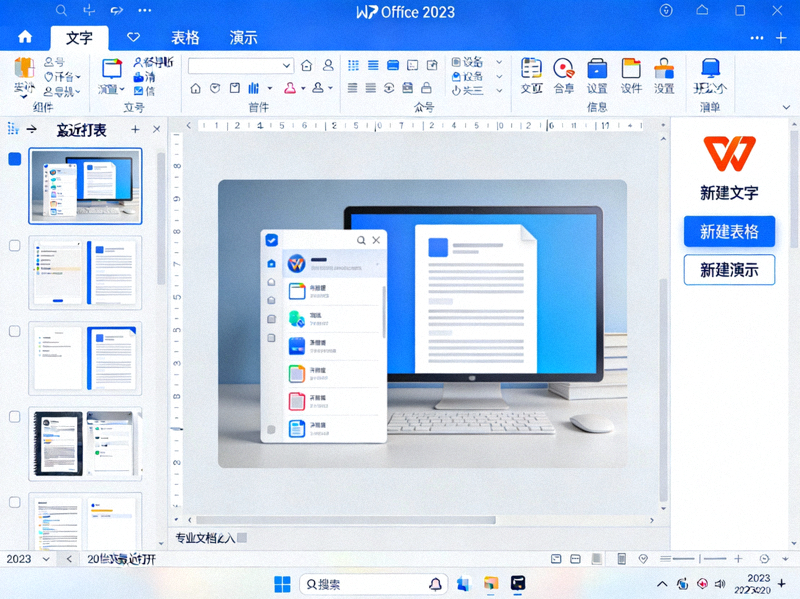Viewport: 800px width, 599px height.
Task: Toggle the heart favorite next to 文字 tab
Action: click(134, 37)
